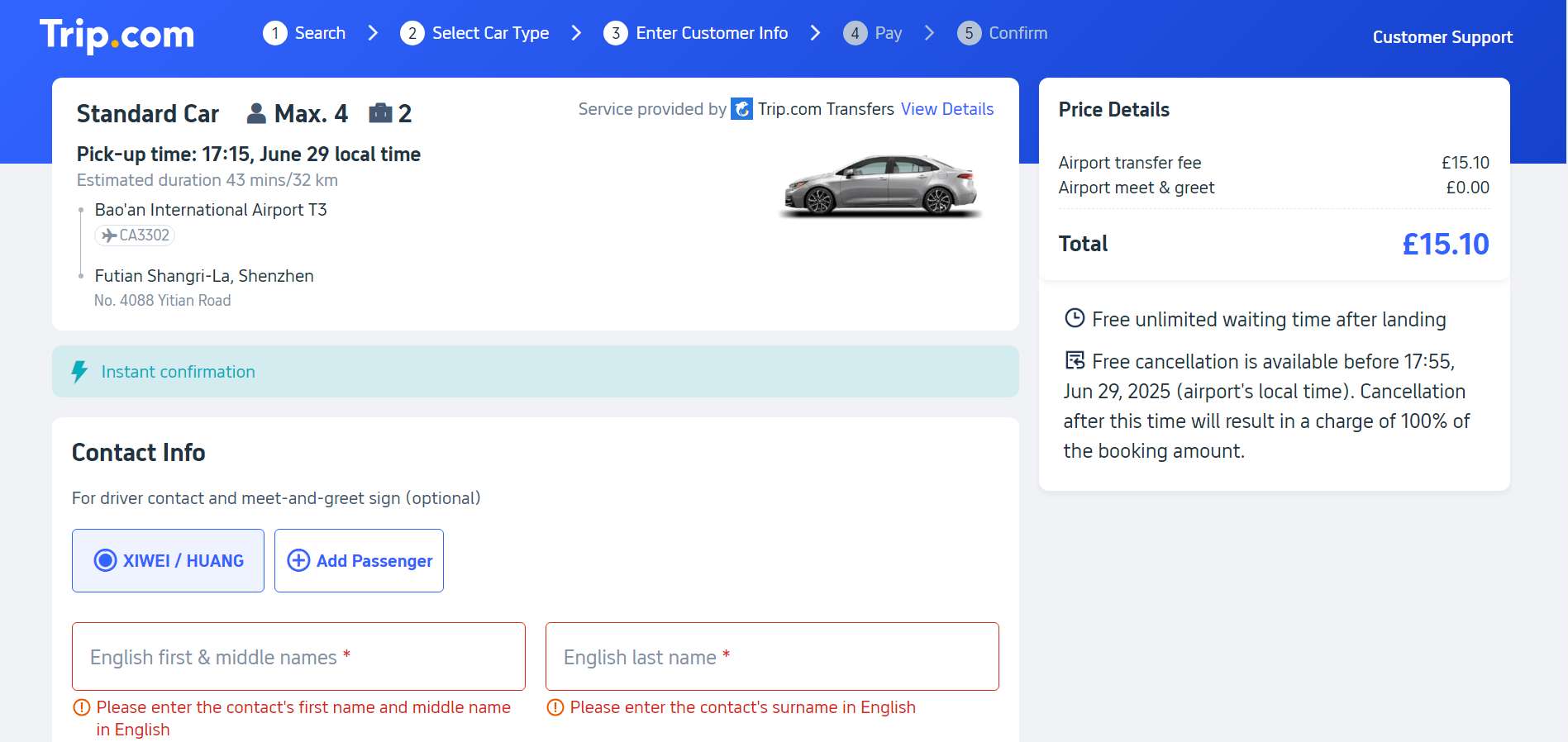Viewport: 1568px width, 742px height.
Task: Click warning icon beside surname error
Action: [555, 707]
